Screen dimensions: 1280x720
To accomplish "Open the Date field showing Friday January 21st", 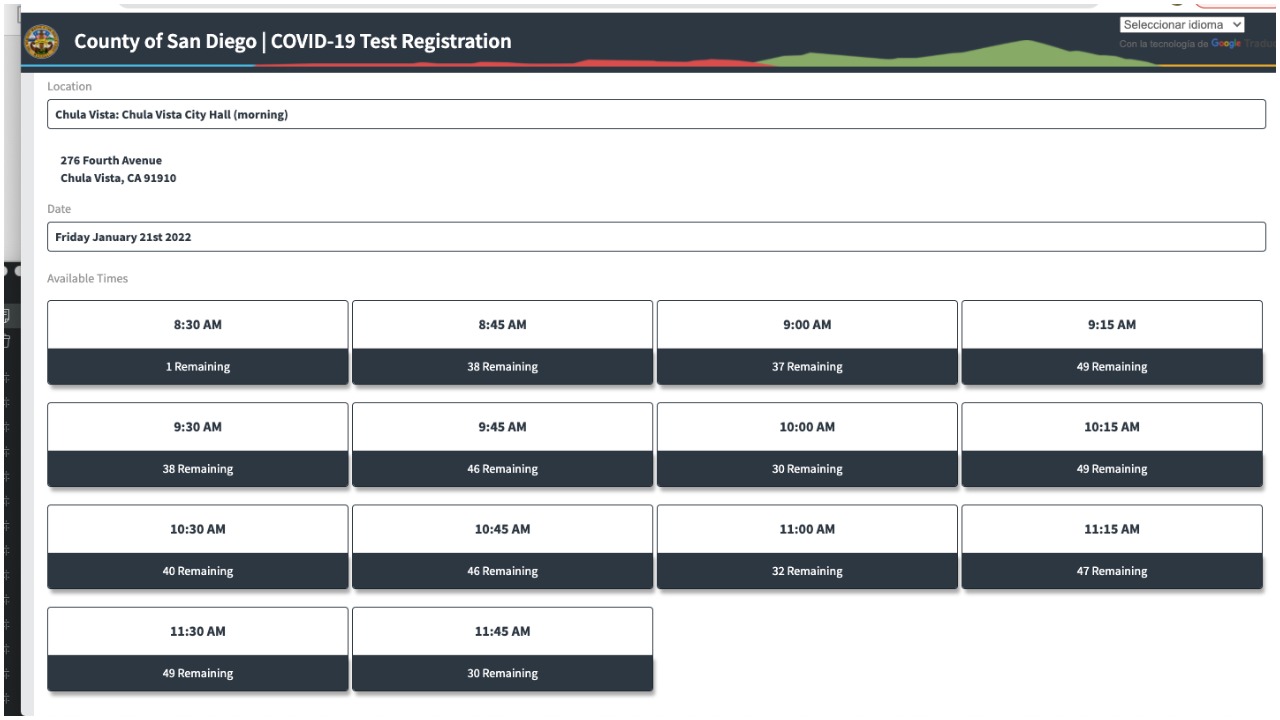I will pyautogui.click(x=656, y=237).
